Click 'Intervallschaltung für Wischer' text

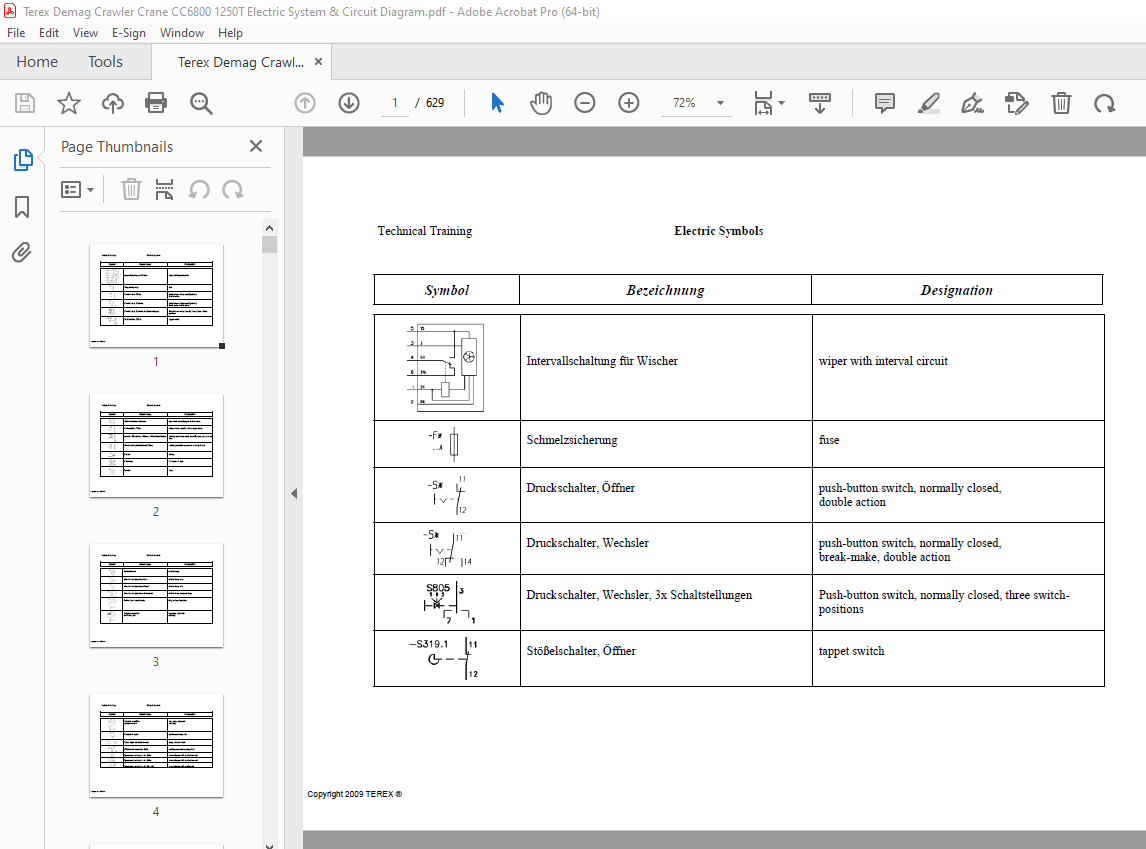(602, 361)
